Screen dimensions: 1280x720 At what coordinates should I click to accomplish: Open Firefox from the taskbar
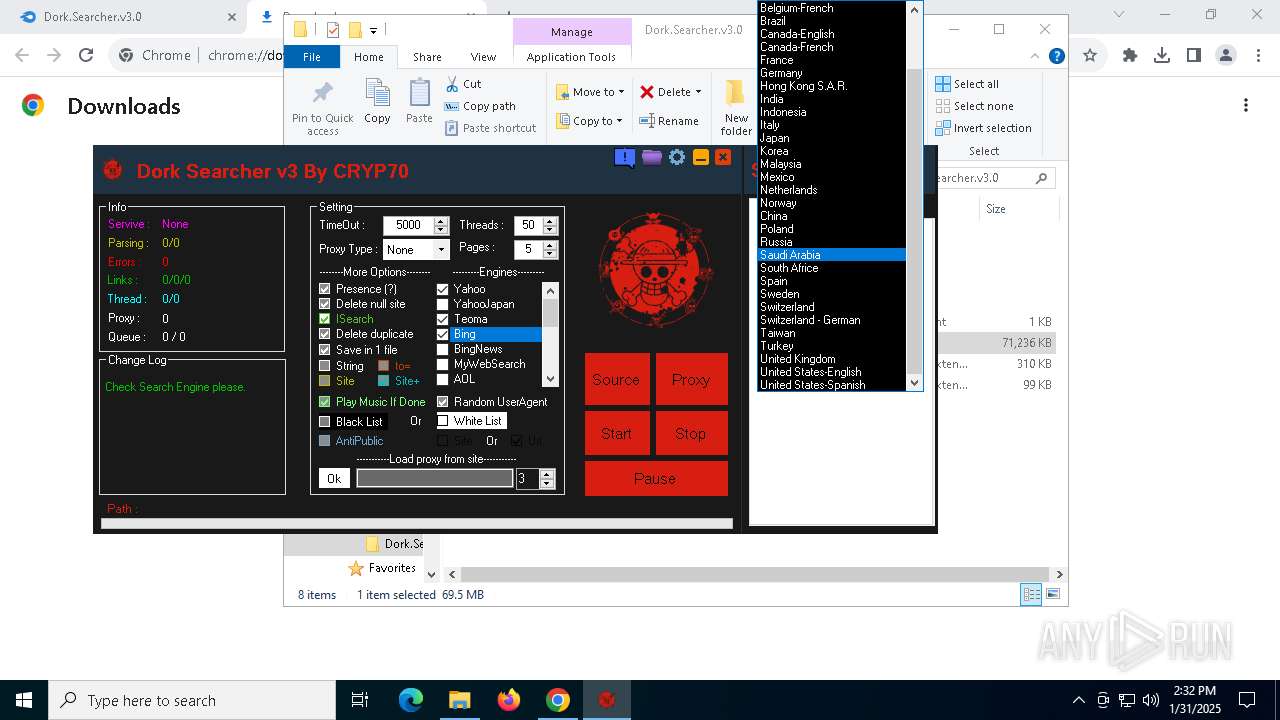tap(509, 700)
